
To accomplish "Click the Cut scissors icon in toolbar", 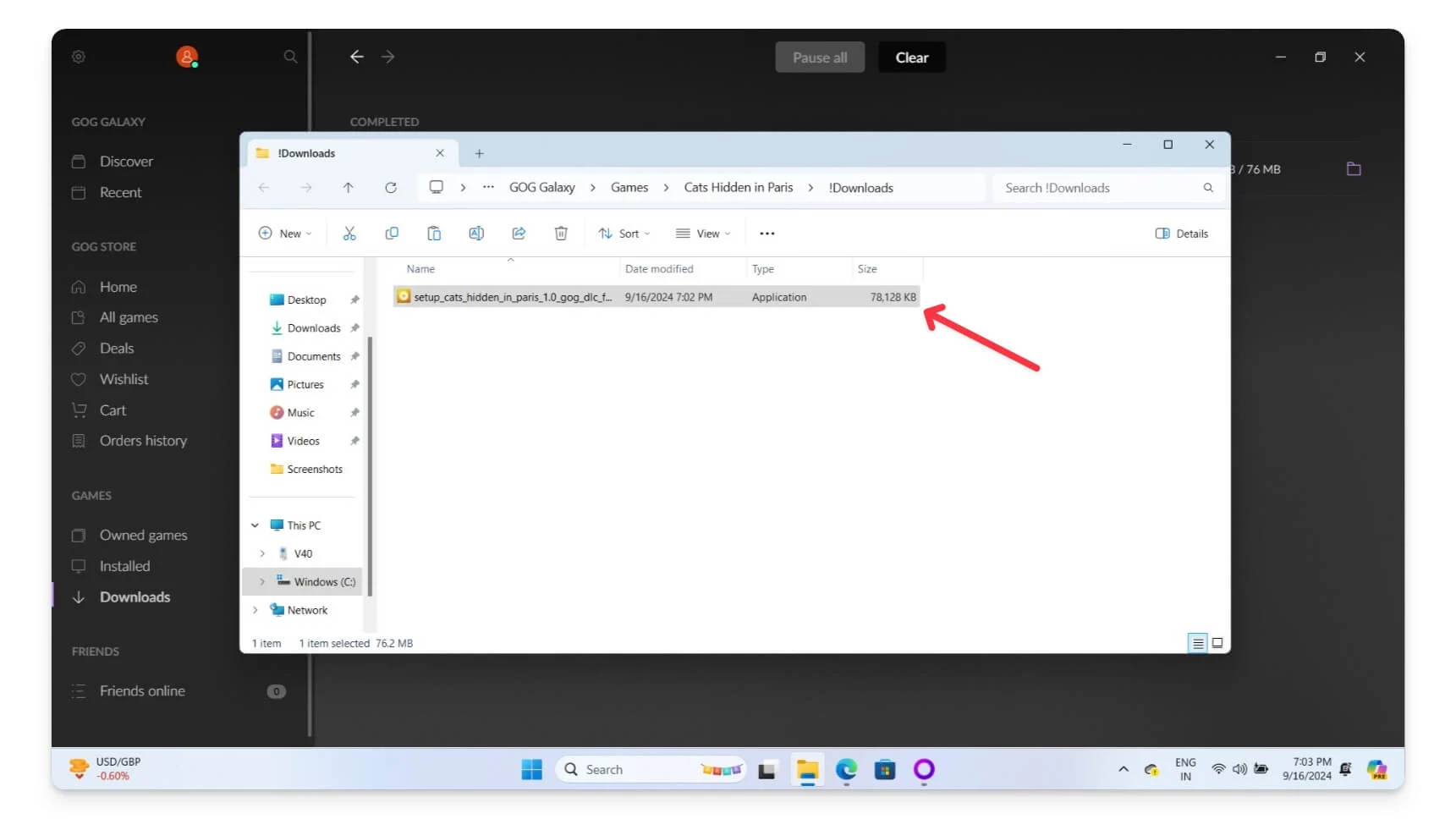I will [x=349, y=234].
